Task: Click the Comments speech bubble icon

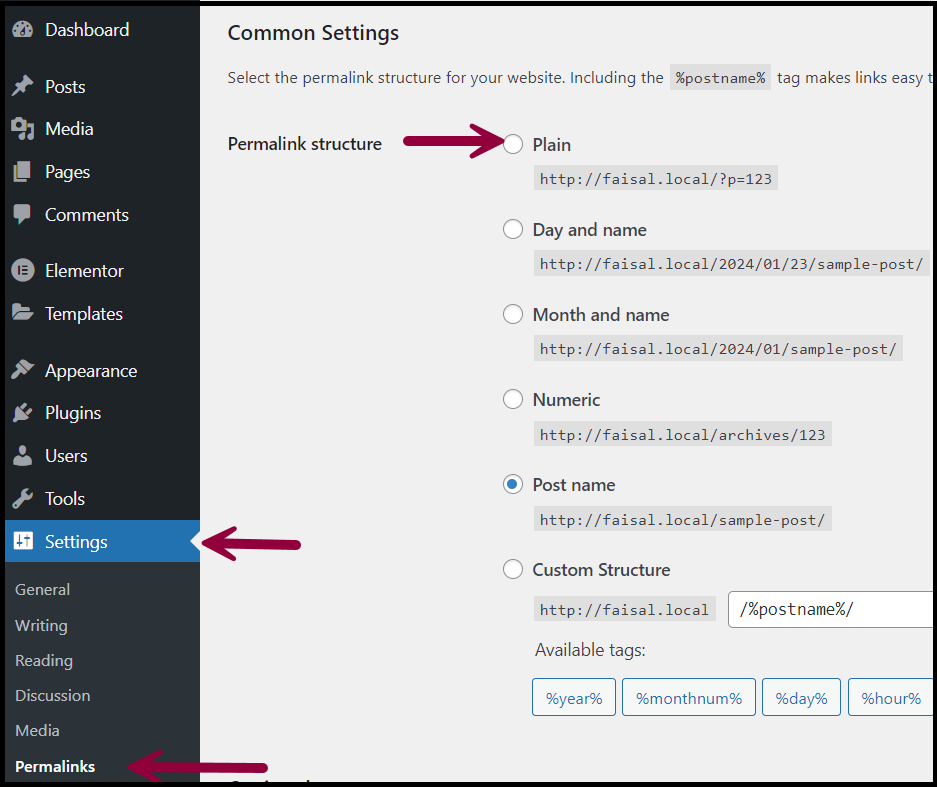Action: pyautogui.click(x=22, y=215)
